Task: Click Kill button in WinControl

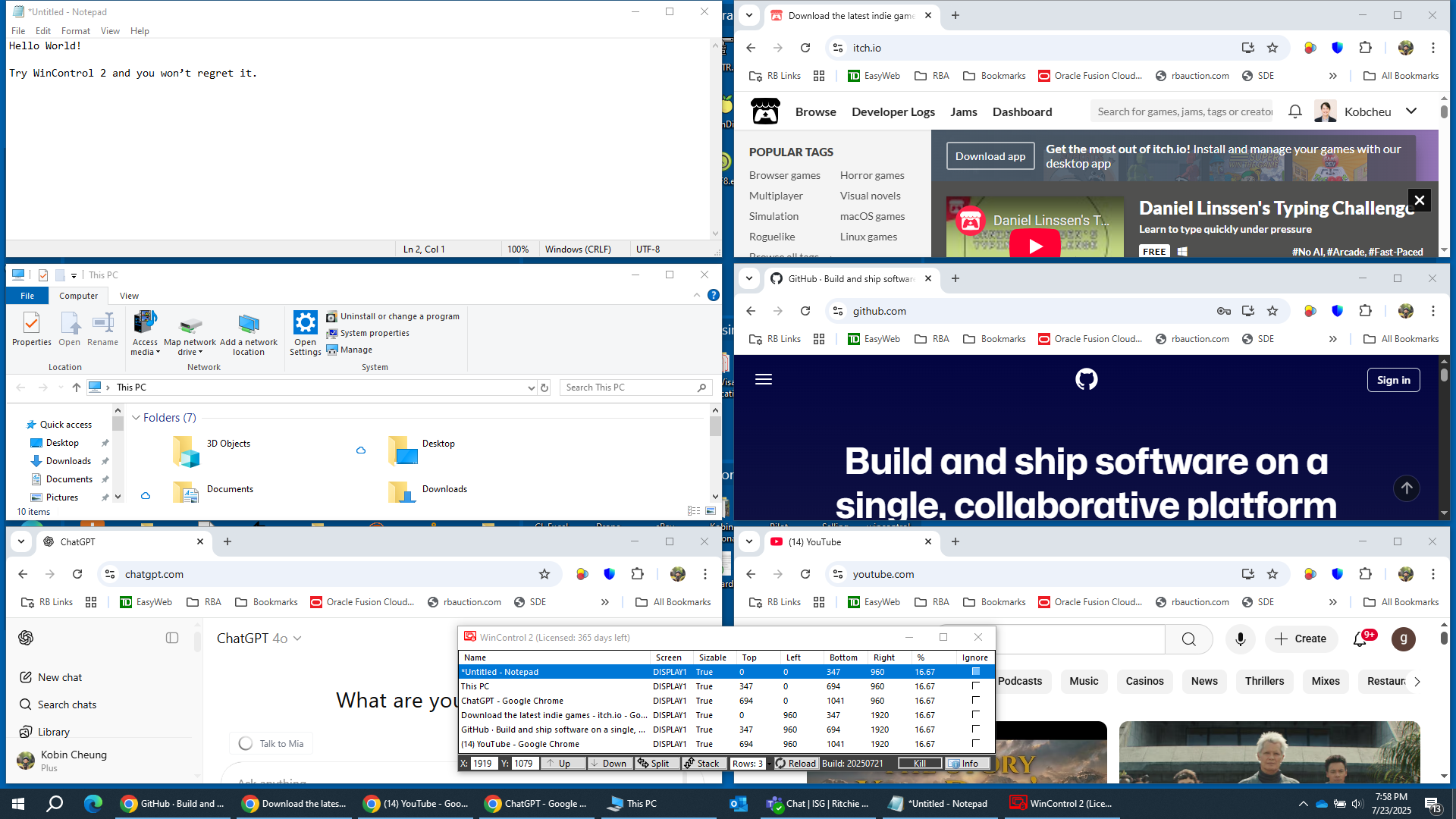Action: click(x=919, y=764)
